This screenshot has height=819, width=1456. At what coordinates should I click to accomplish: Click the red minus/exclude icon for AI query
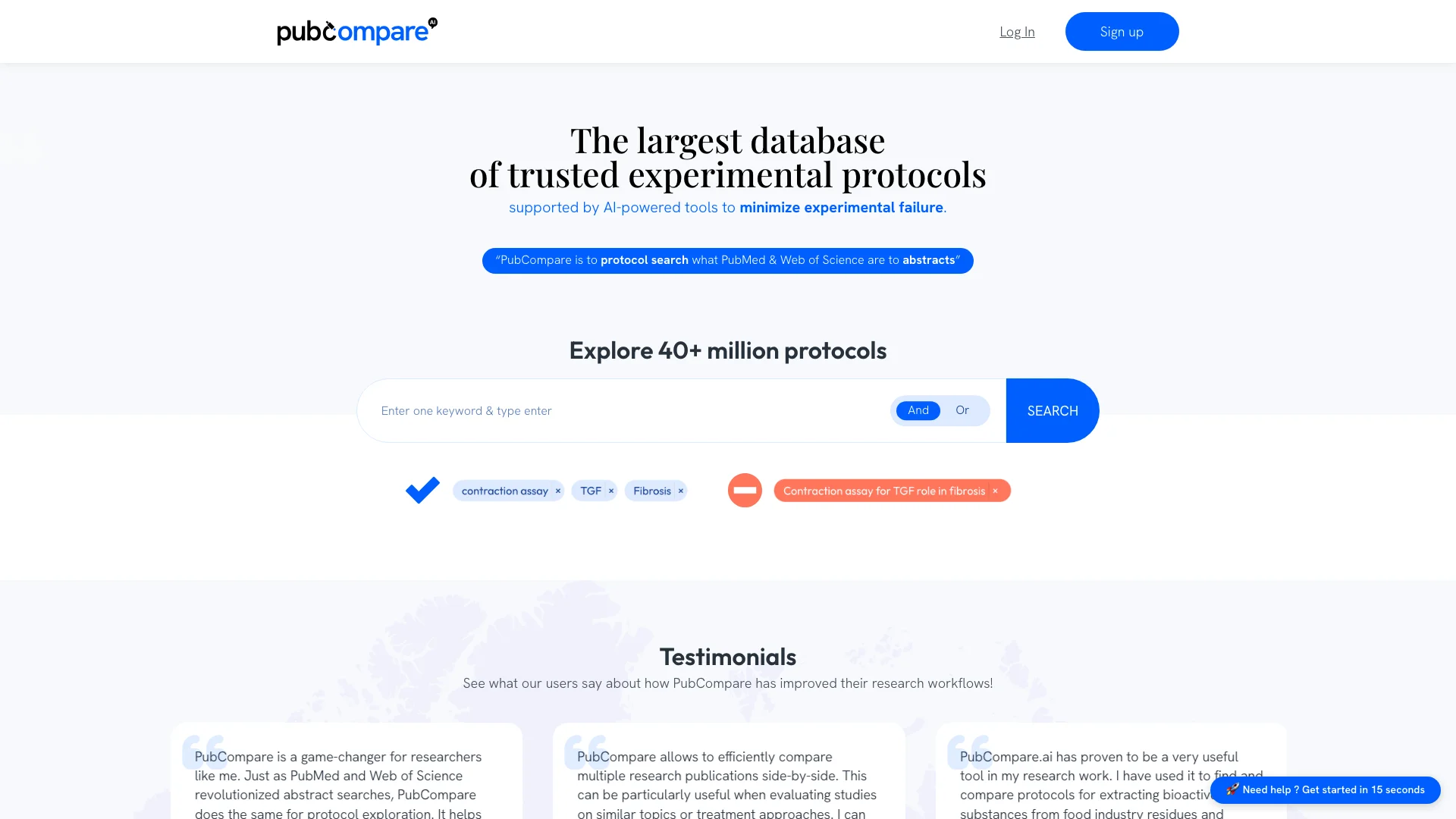pos(745,490)
